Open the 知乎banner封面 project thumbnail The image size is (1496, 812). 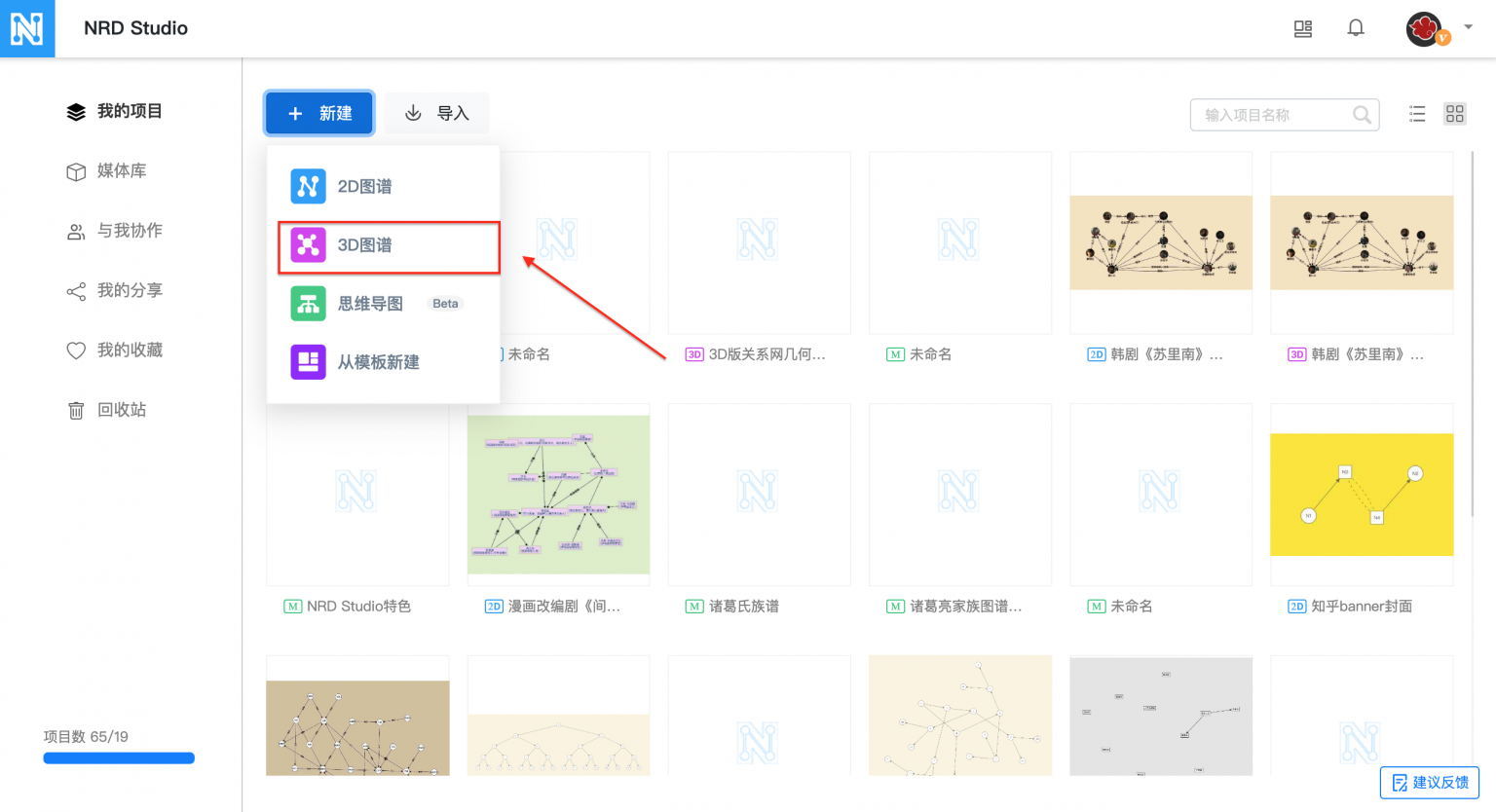click(1362, 494)
